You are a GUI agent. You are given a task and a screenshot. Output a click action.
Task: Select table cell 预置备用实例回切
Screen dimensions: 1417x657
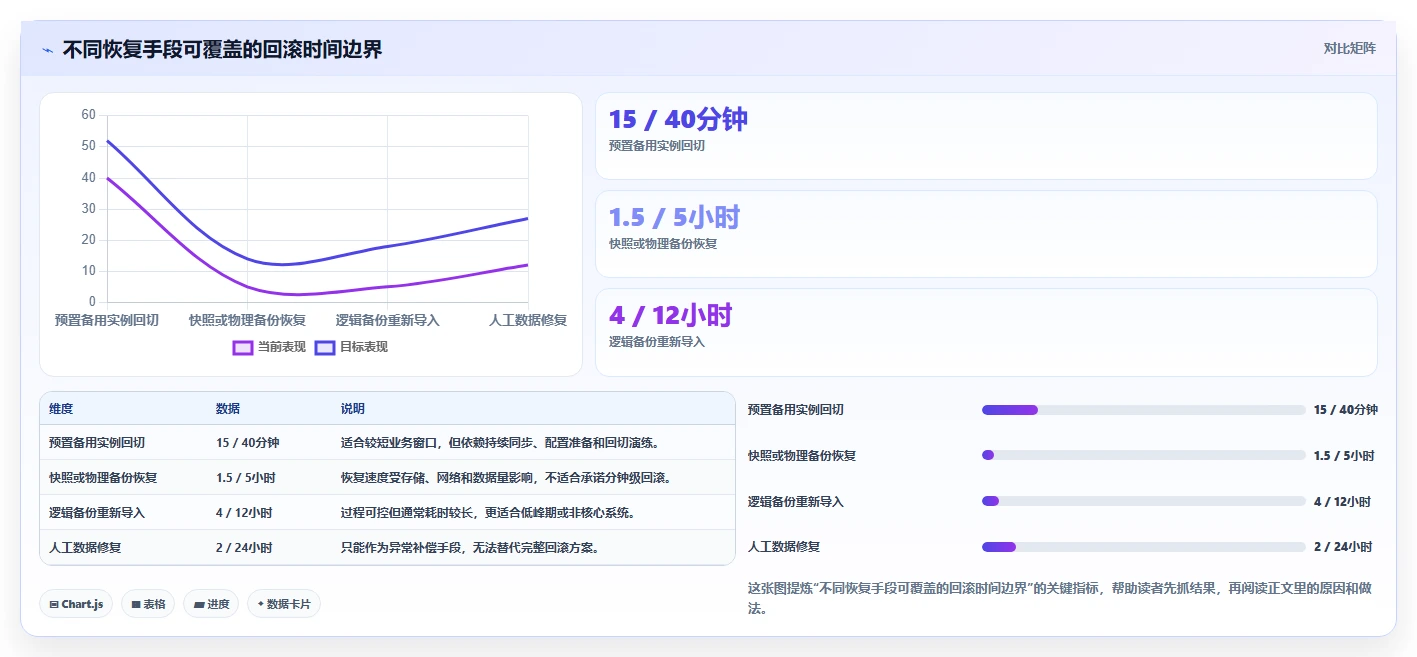[x=97, y=442]
